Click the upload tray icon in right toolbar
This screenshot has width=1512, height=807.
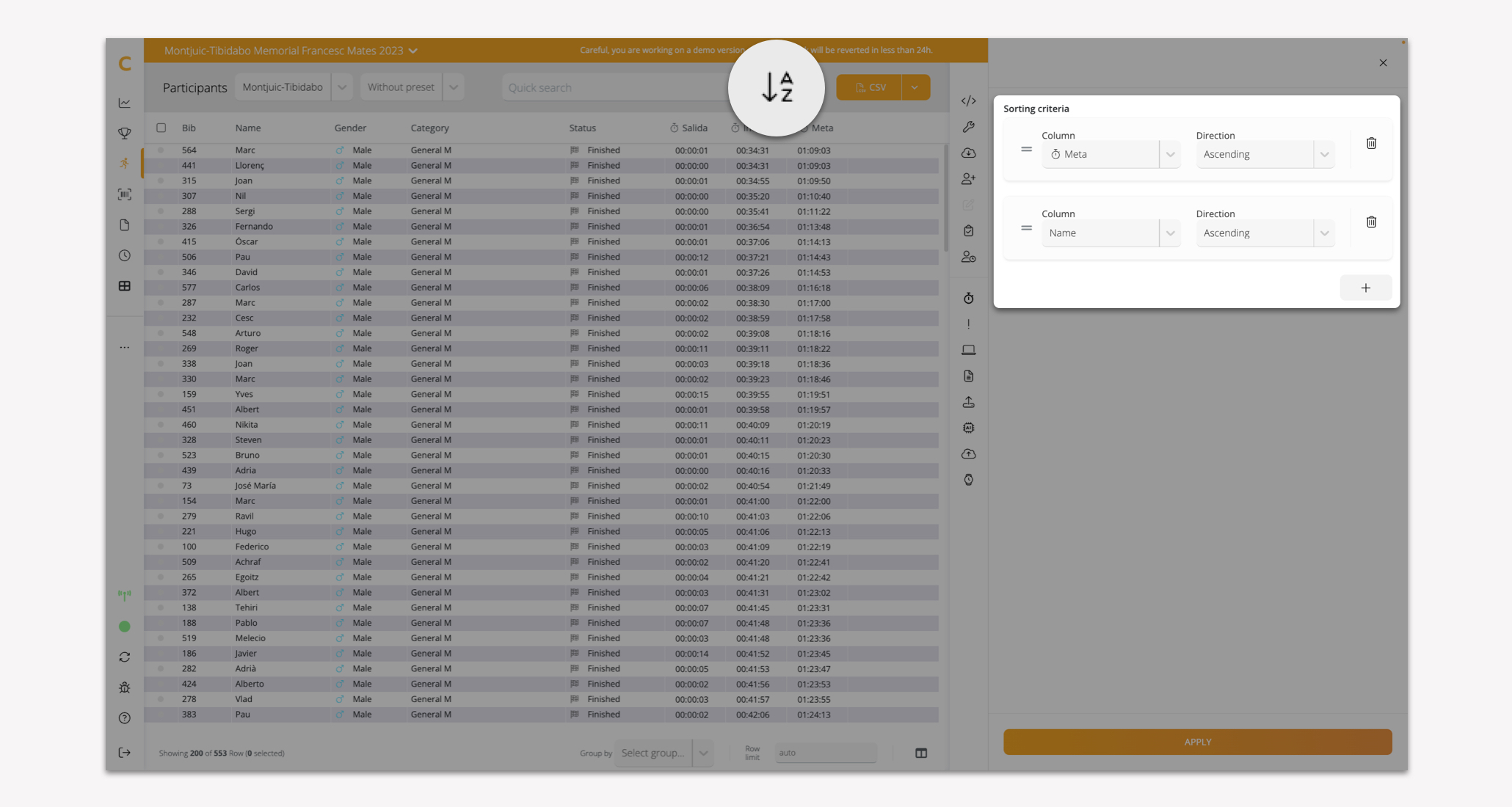tap(969, 402)
